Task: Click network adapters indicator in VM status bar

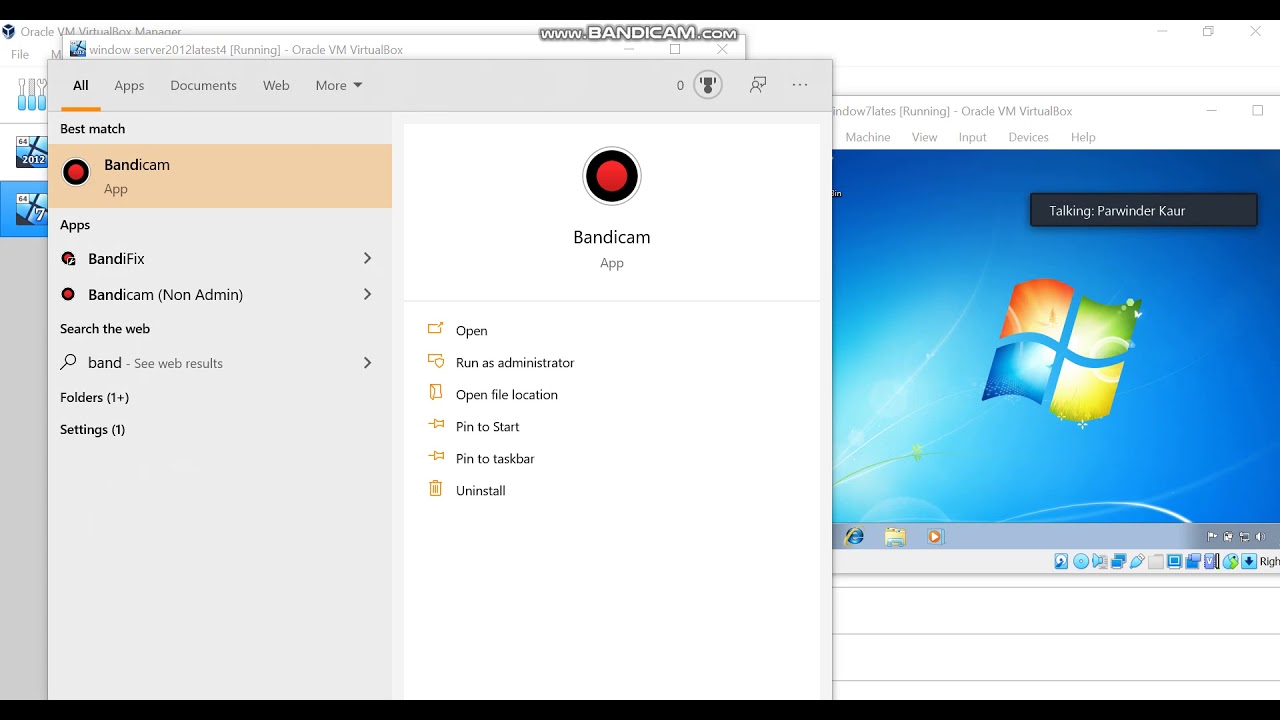Action: [x=1119, y=561]
